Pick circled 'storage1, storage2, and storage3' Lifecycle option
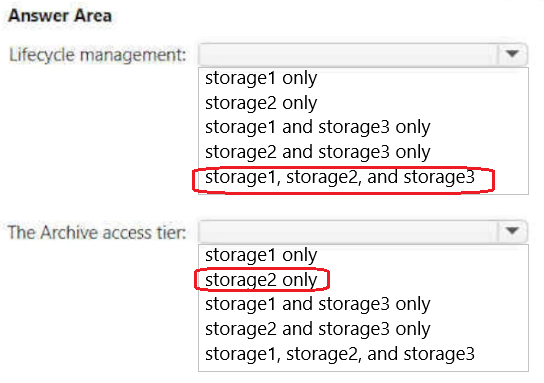544x383 pixels. 340,177
